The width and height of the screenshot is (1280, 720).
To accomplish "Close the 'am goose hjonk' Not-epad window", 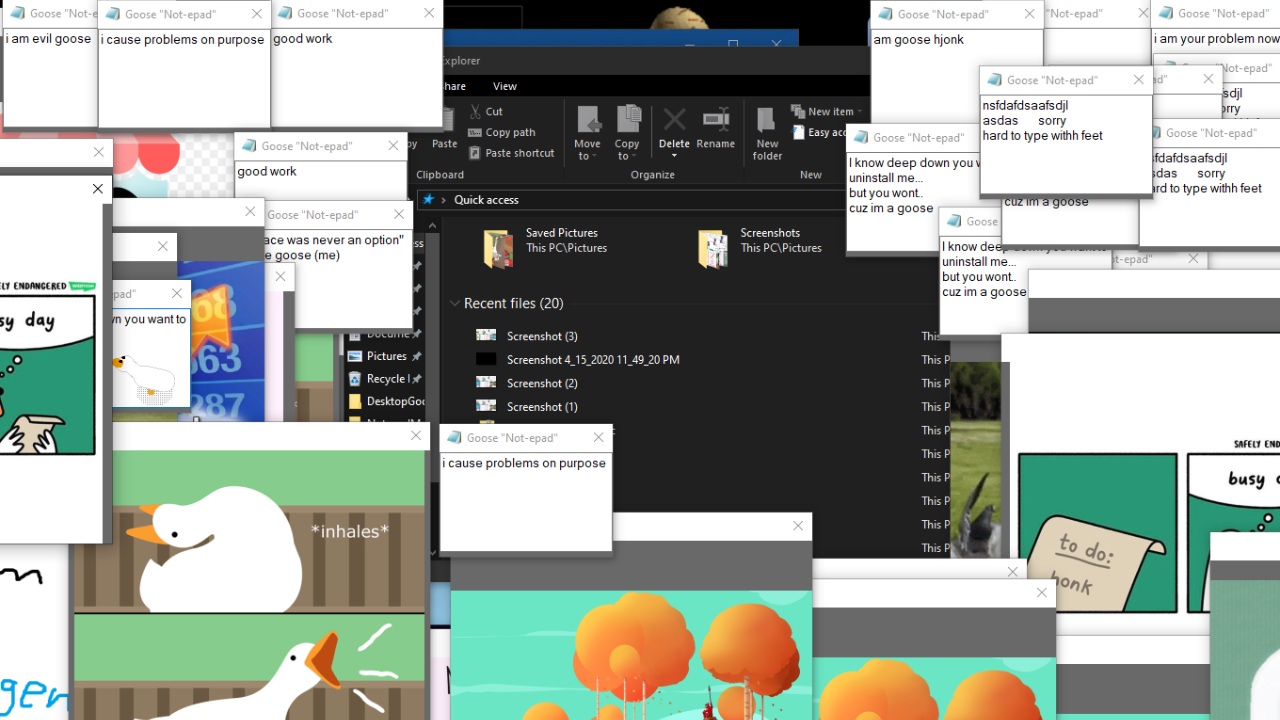I will pos(1029,14).
